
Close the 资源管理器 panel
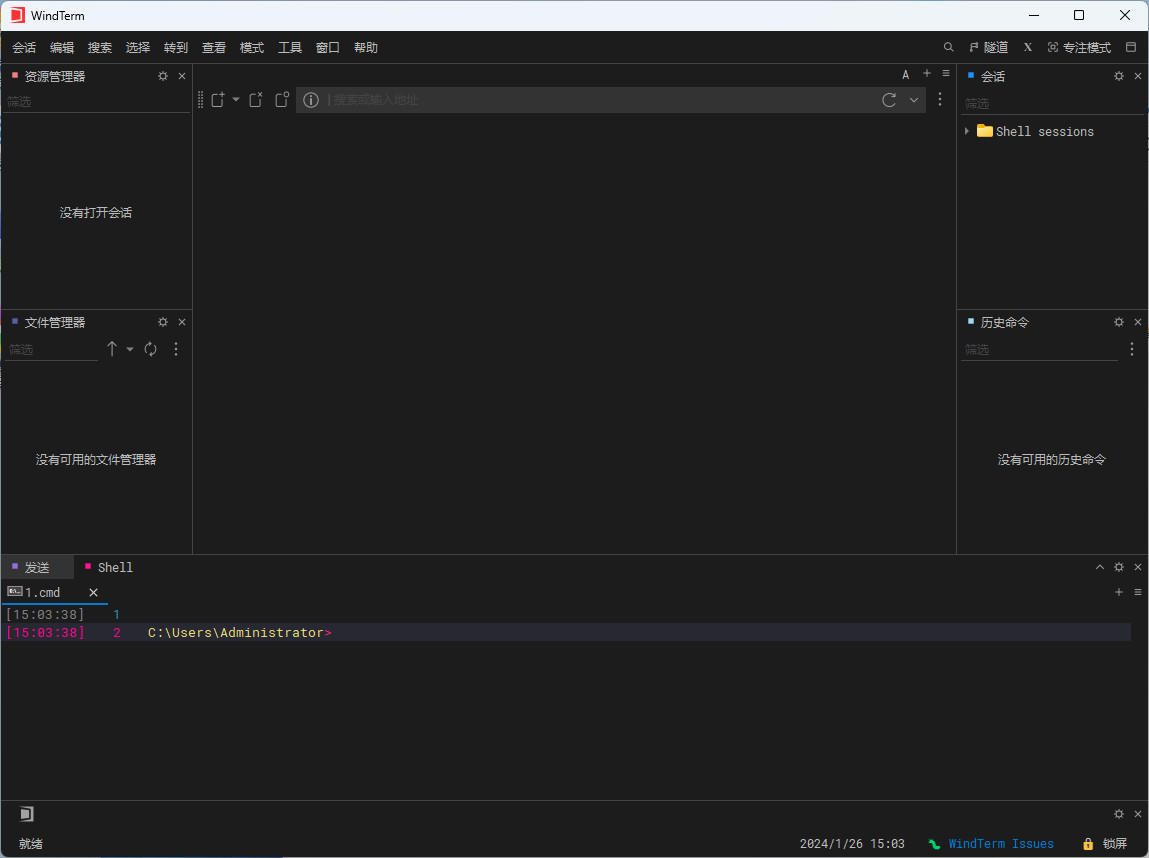tap(182, 76)
